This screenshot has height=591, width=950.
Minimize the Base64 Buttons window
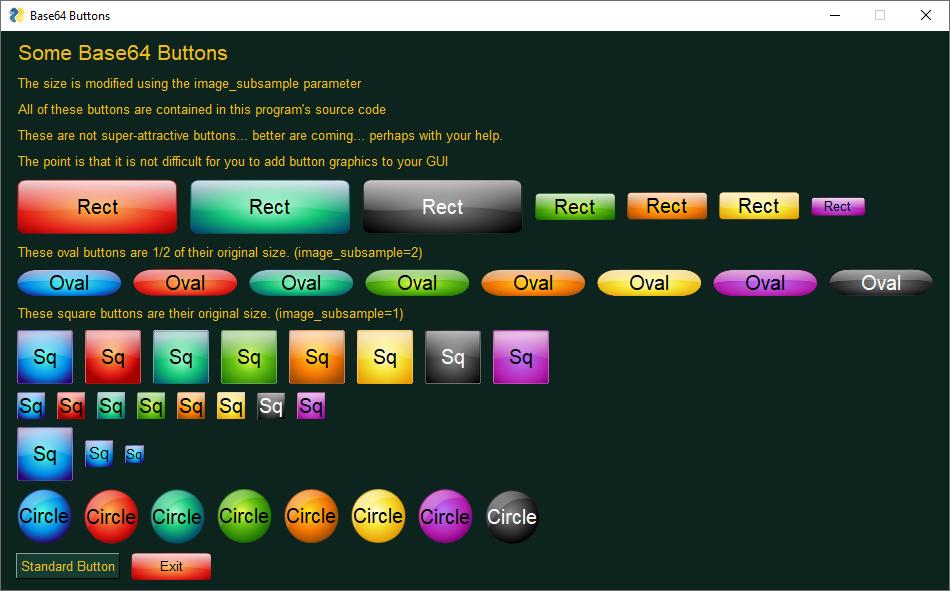[x=835, y=15]
